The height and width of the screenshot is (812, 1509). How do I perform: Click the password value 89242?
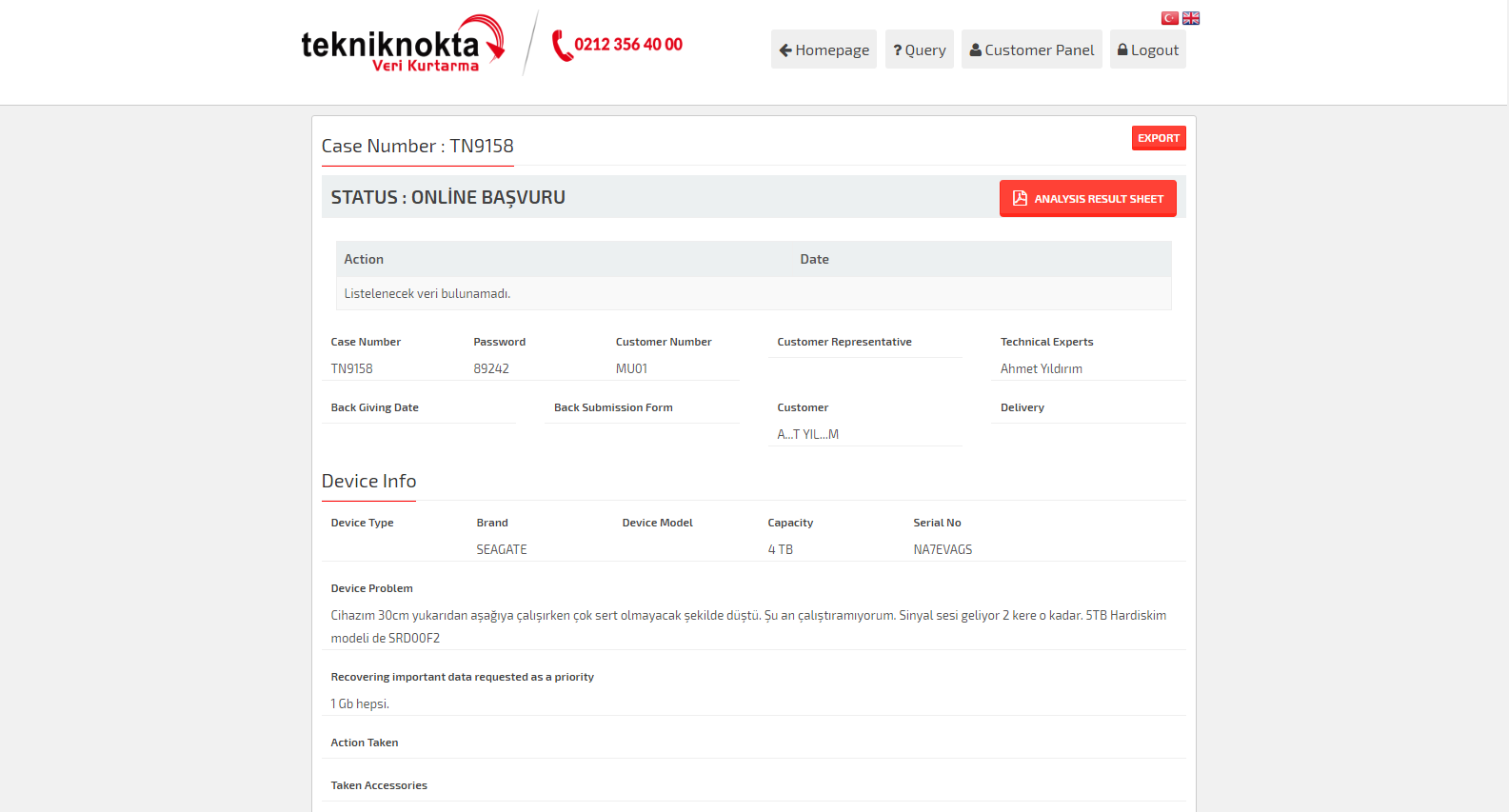tap(491, 368)
